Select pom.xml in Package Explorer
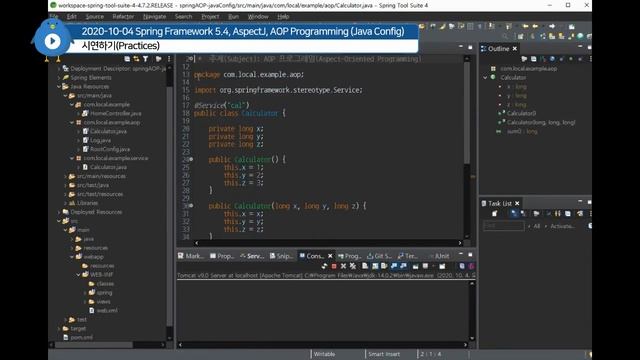 point(81,338)
